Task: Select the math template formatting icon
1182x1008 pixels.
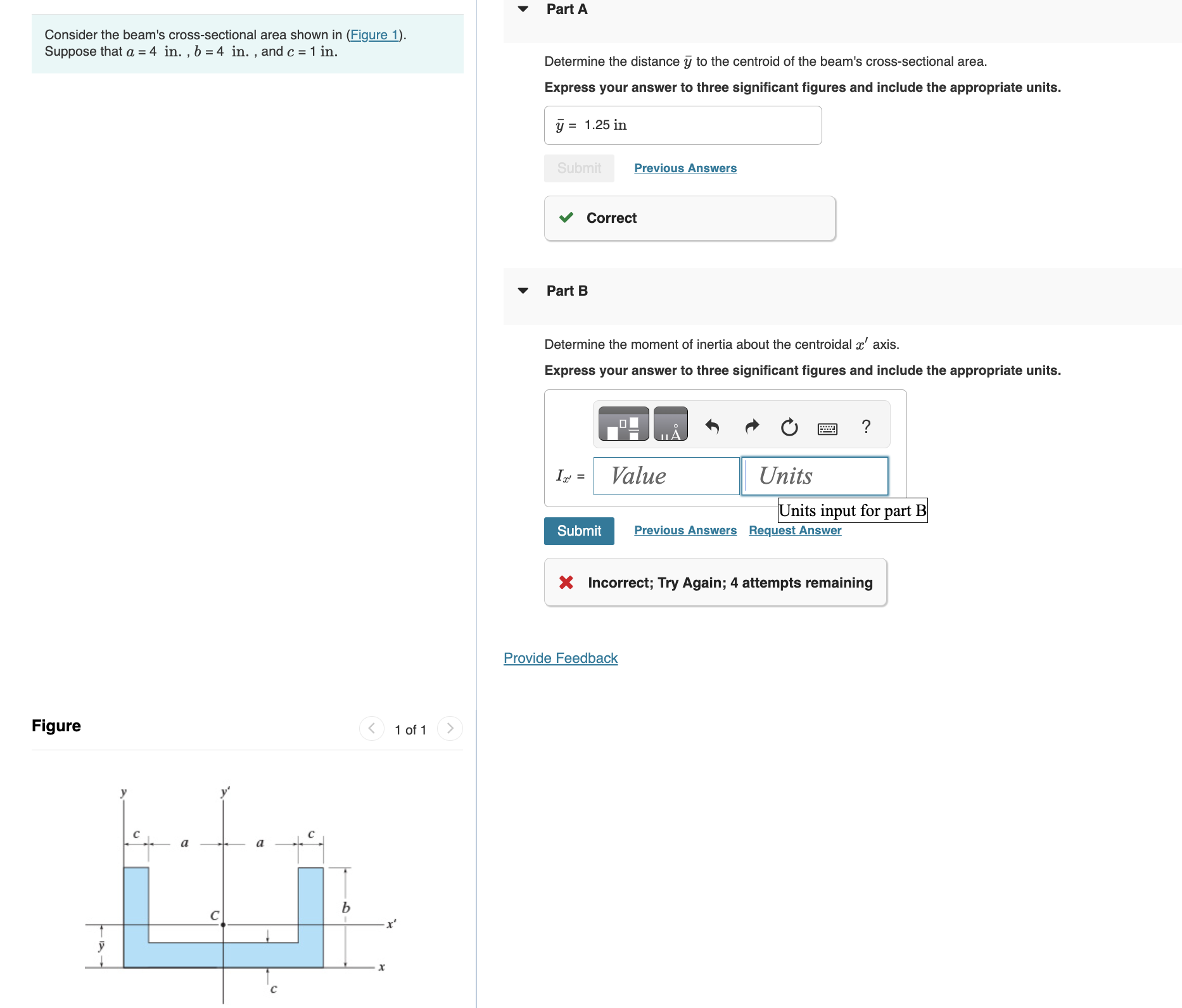Action: [623, 425]
